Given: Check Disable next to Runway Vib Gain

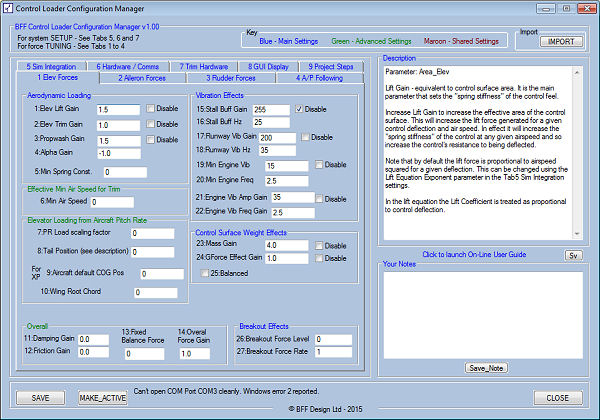Looking at the screenshot, I should [305, 136].
